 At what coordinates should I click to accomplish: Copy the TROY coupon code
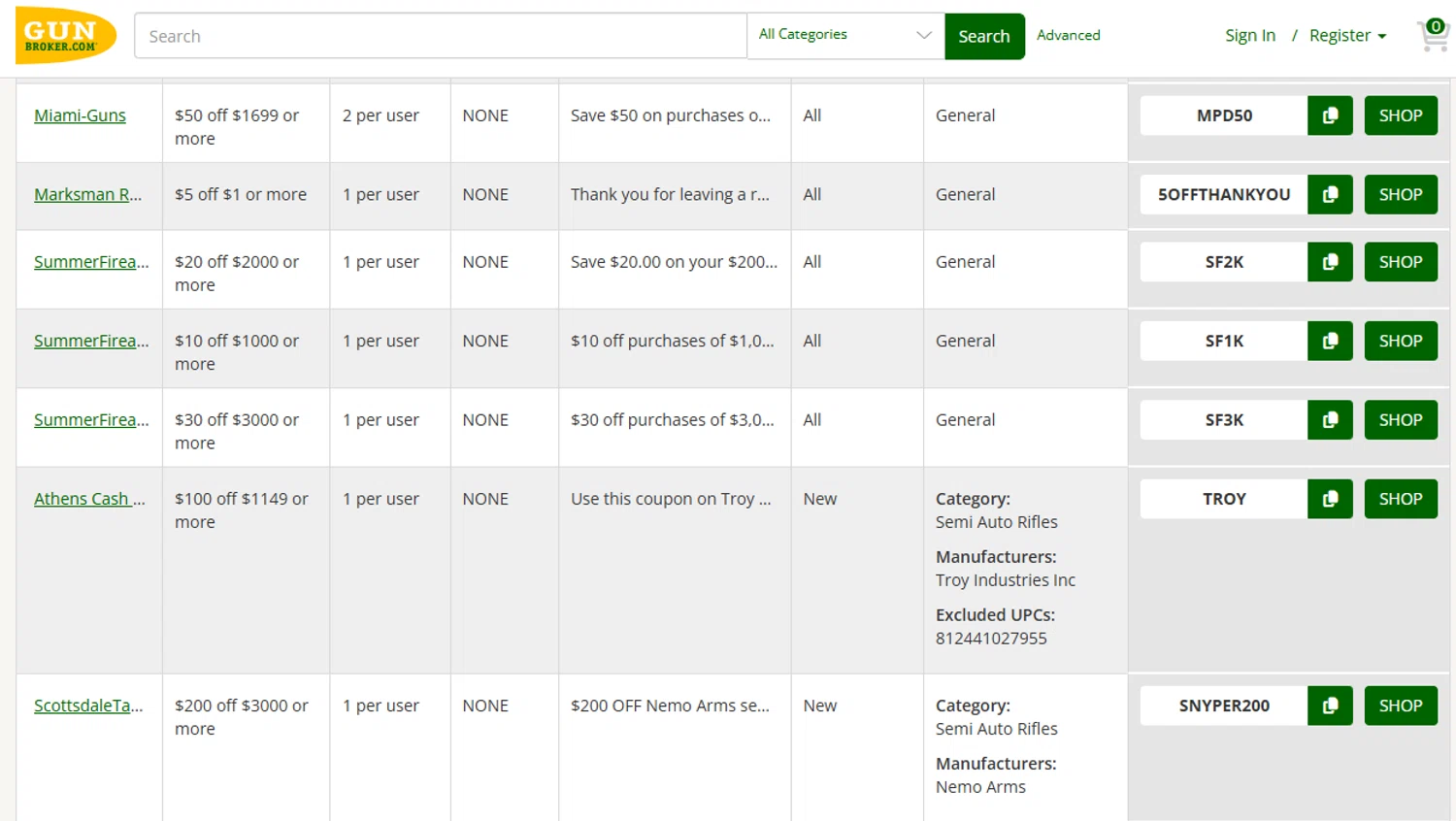pyautogui.click(x=1330, y=499)
